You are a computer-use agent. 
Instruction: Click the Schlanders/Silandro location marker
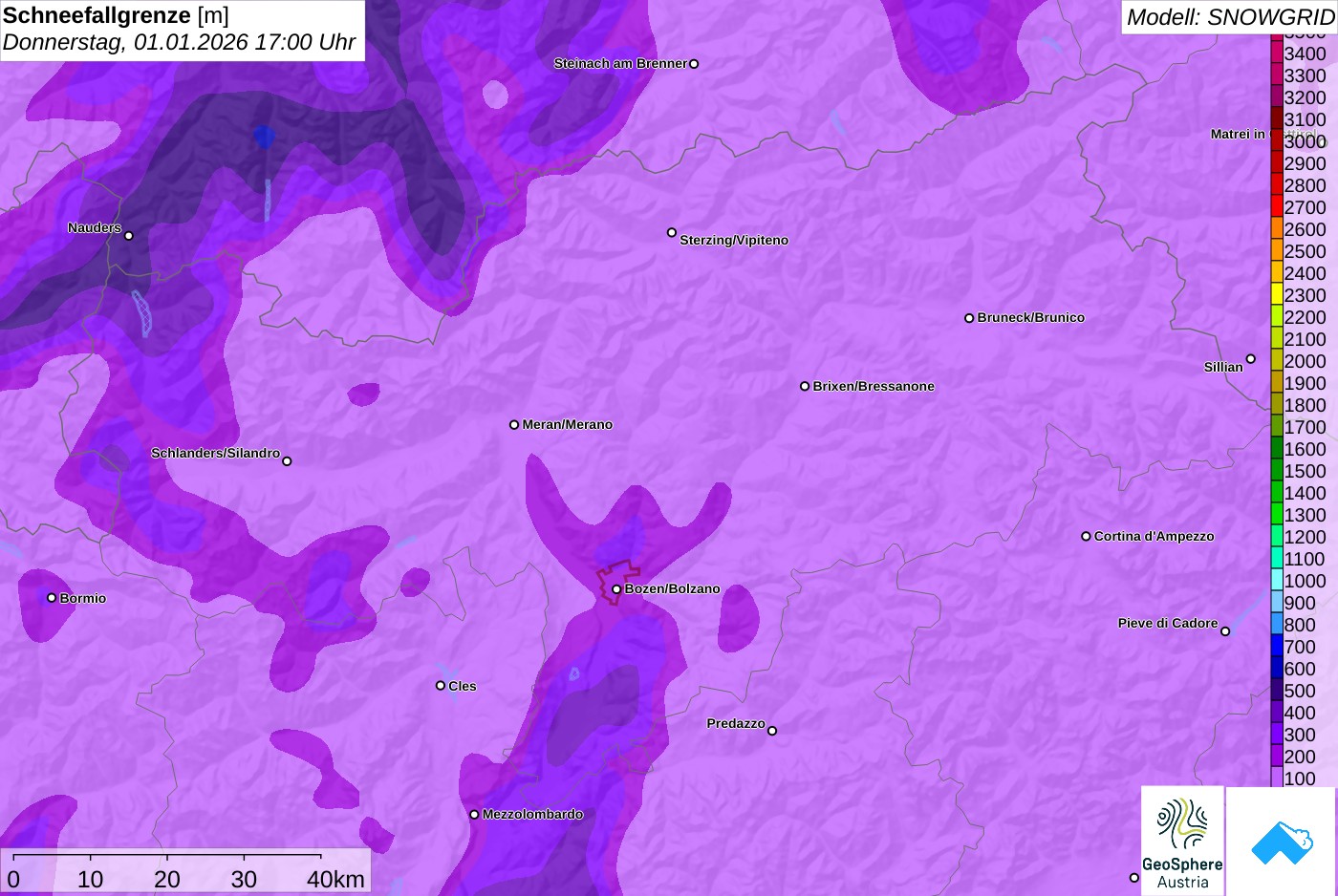(287, 461)
